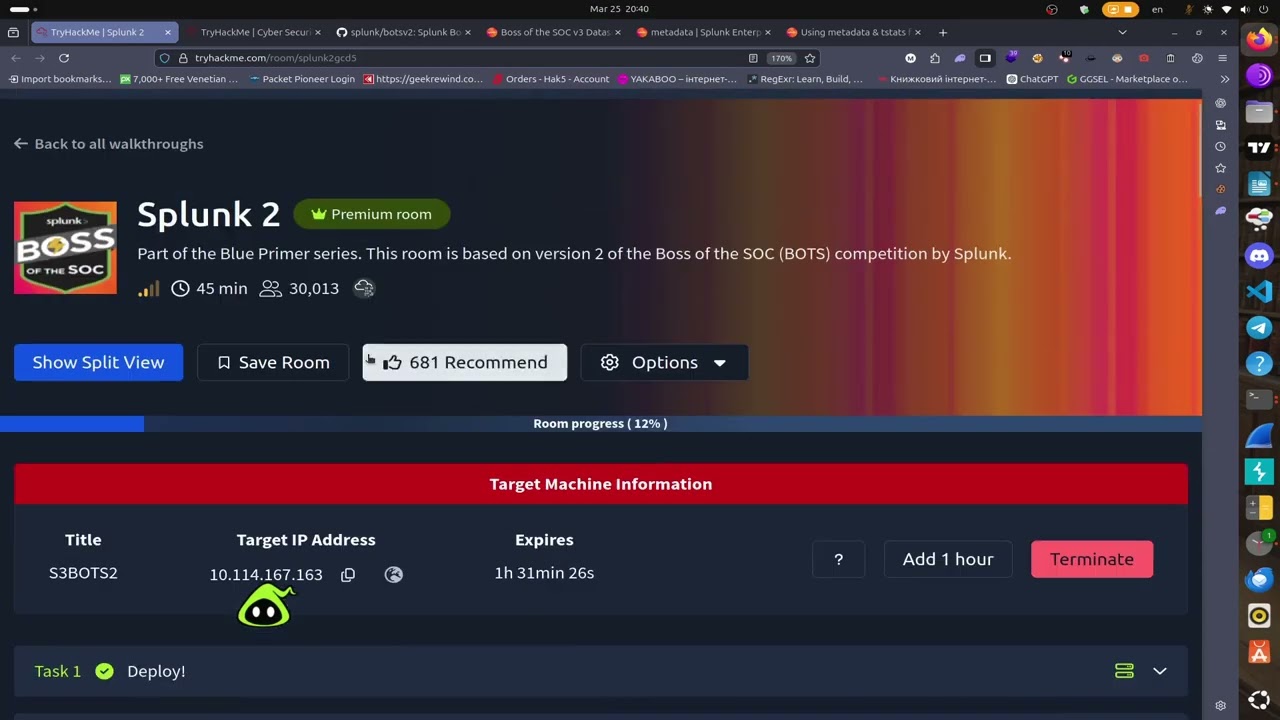Launch Visual Studio Code from the dock
The image size is (1280, 720).
point(1259,292)
